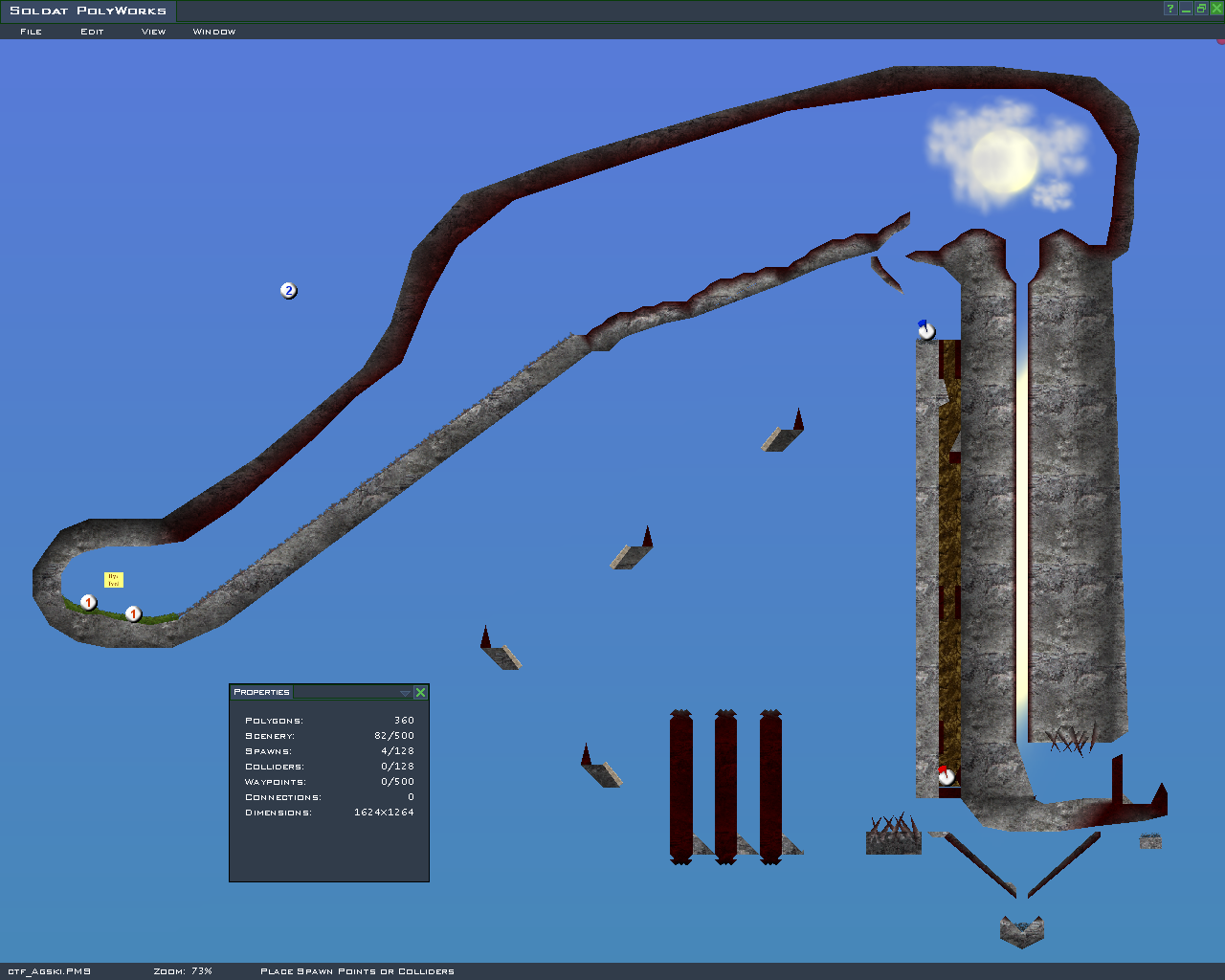The image size is (1225, 980).
Task: Collapse the Properties panel using its arrow
Action: click(405, 692)
